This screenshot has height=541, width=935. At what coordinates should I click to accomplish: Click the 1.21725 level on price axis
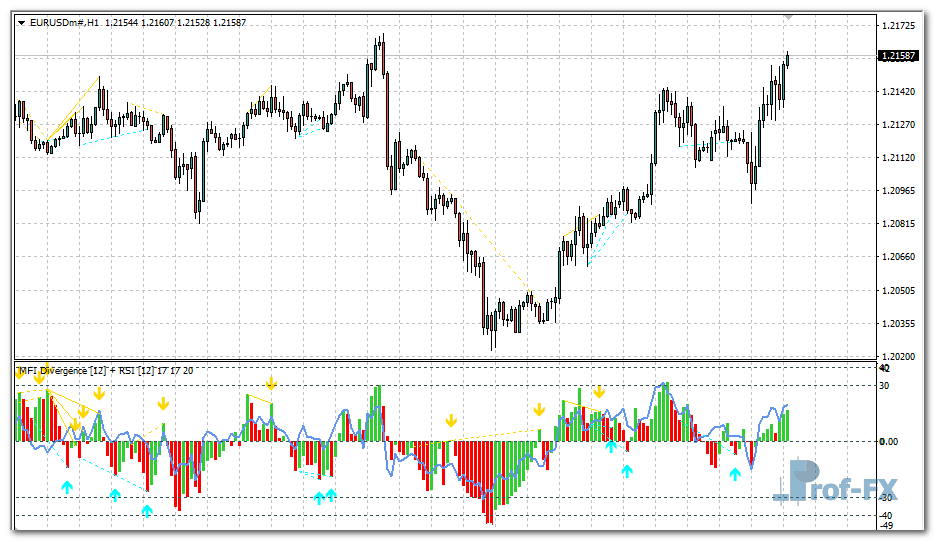897,25
